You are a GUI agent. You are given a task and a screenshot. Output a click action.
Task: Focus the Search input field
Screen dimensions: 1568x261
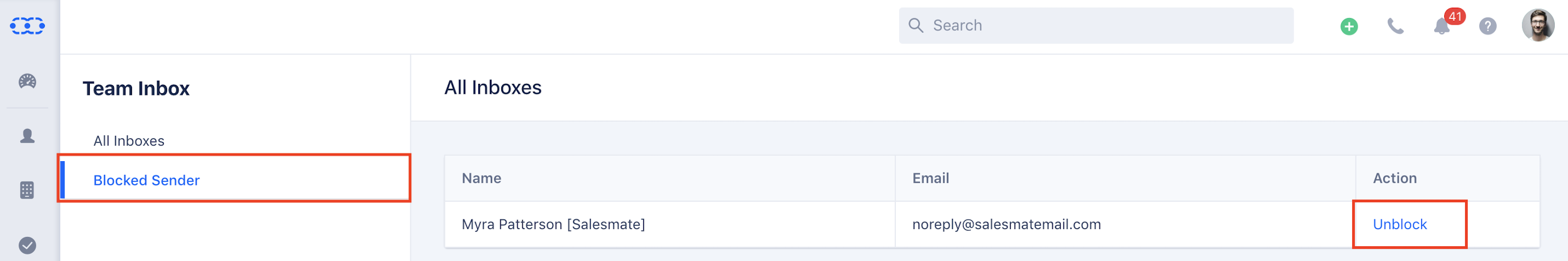click(x=1096, y=26)
